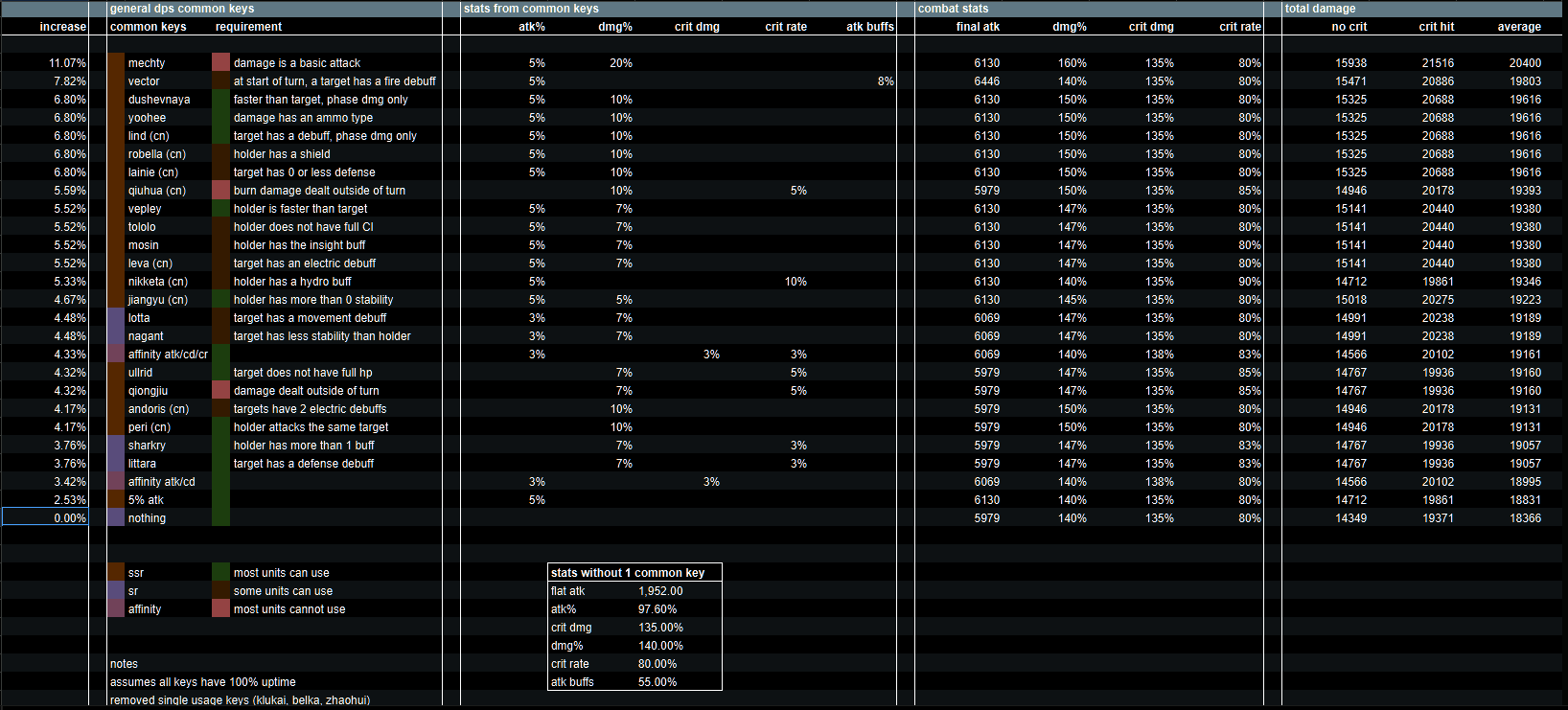Viewport: 1568px width, 710px height.
Task: Click 'burn damage dealt outside of turn' cell
Action: point(319,191)
